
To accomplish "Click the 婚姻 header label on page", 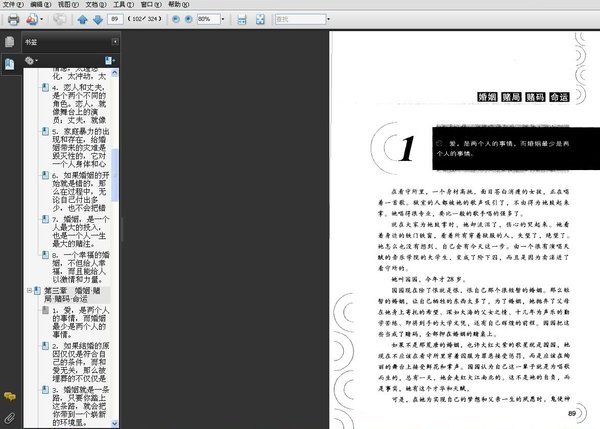I will (487, 97).
